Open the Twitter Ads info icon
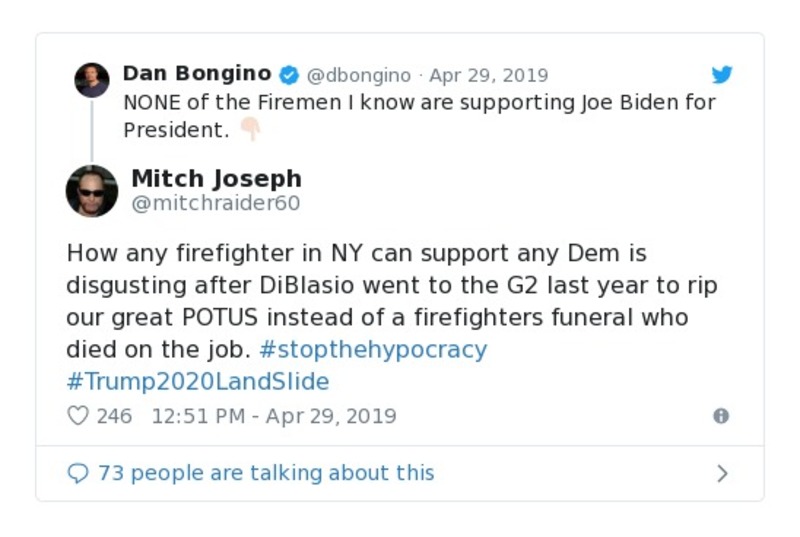 720,416
